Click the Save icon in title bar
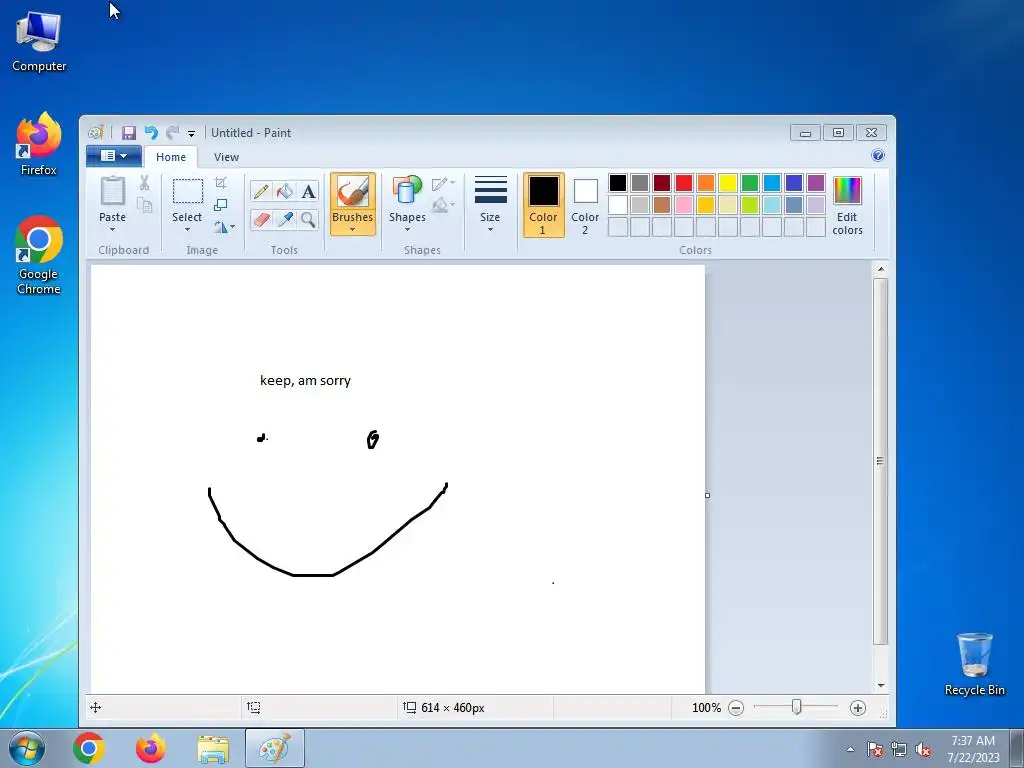Image resolution: width=1024 pixels, height=768 pixels. 129,133
